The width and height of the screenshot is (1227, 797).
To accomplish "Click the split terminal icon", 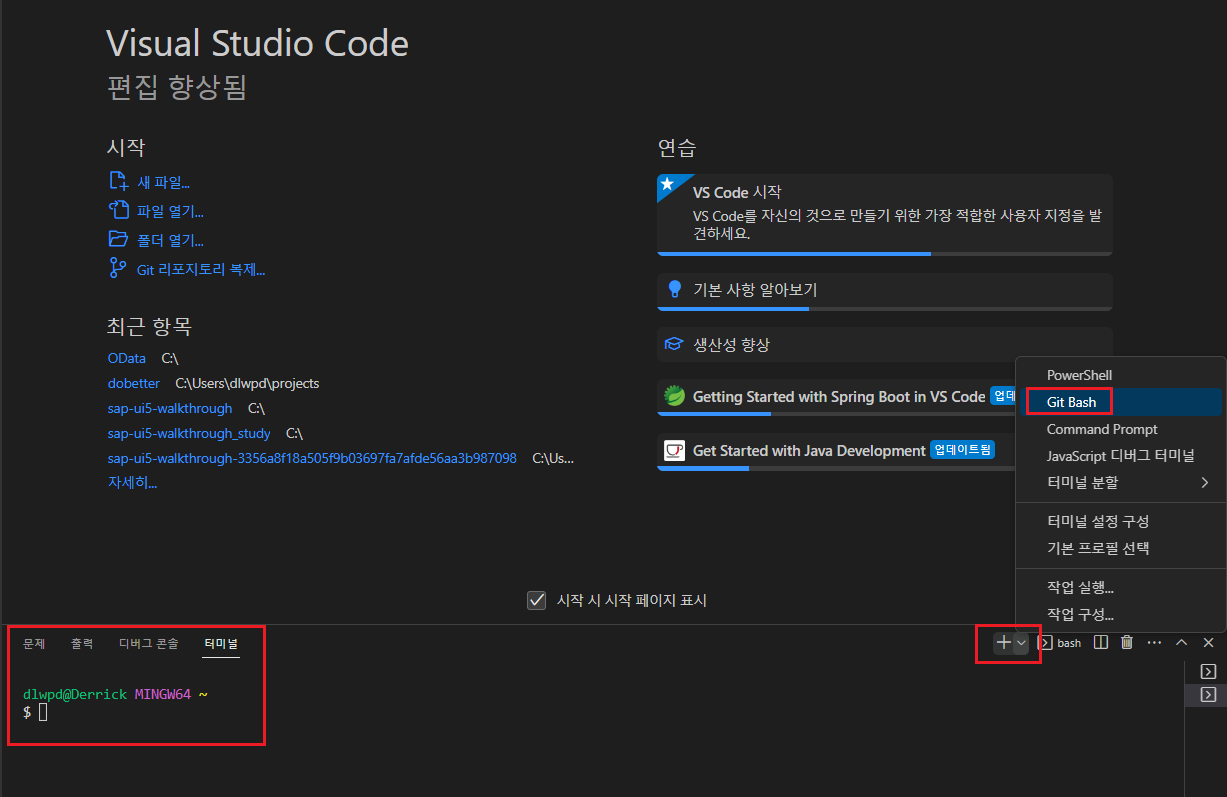I will [1101, 643].
